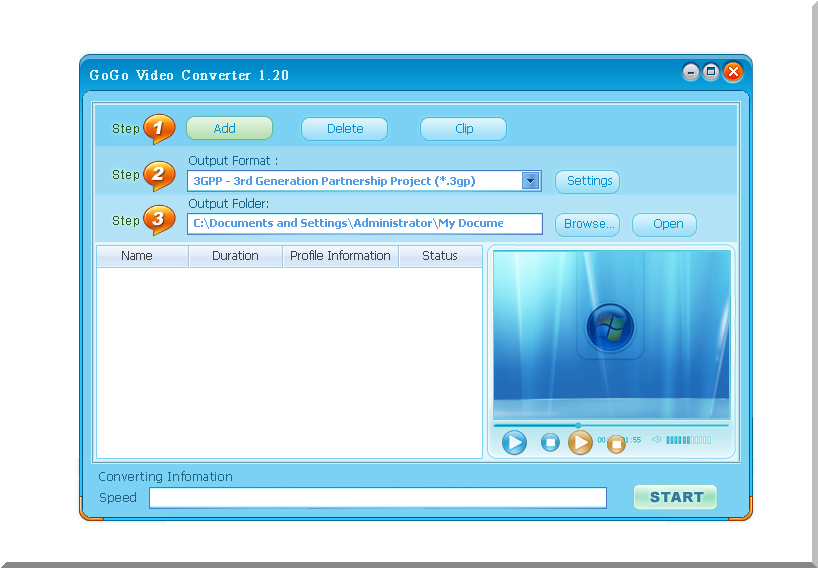Click the Speed progress bar
This screenshot has width=818, height=568.
pyautogui.click(x=378, y=498)
